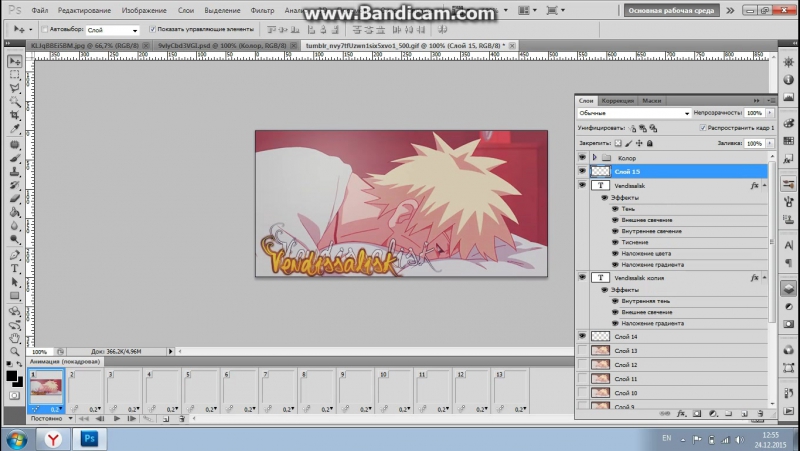Select the Clone Stamp tool
Viewport: 800px width, 451px height.
[14, 172]
